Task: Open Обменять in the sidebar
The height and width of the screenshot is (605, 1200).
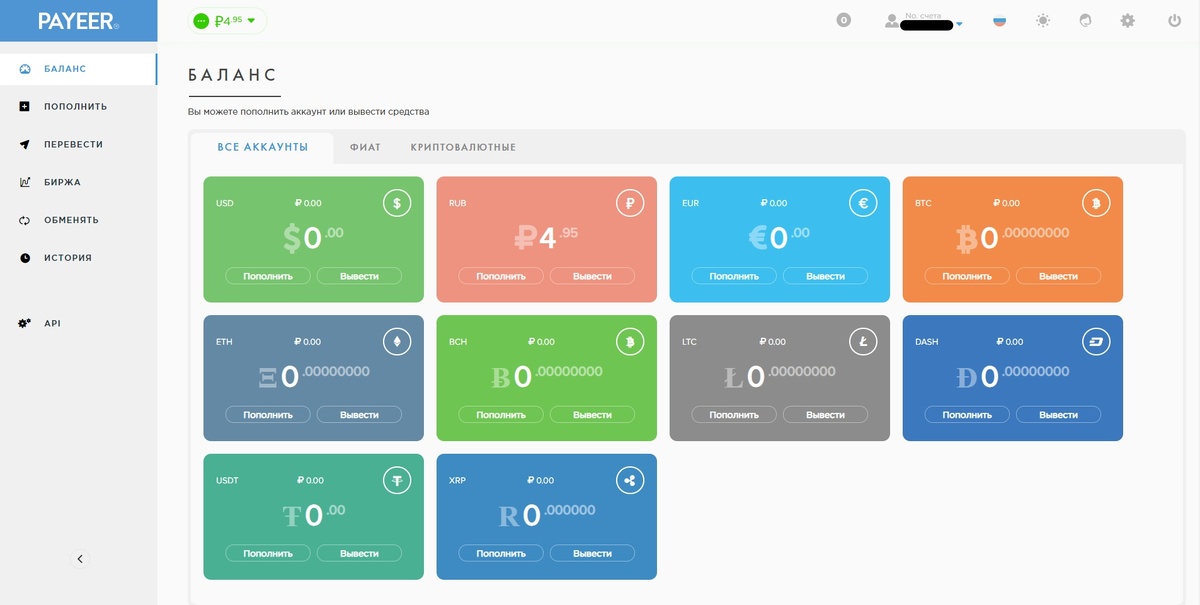Action: click(78, 220)
